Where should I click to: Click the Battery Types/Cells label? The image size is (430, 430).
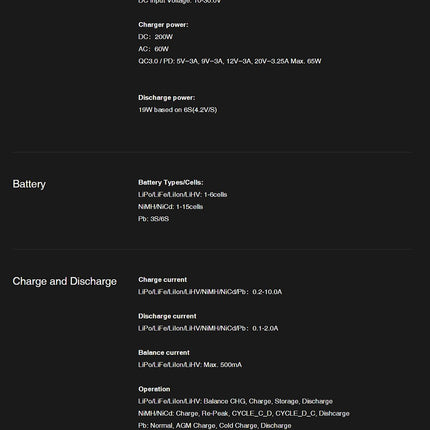click(171, 182)
